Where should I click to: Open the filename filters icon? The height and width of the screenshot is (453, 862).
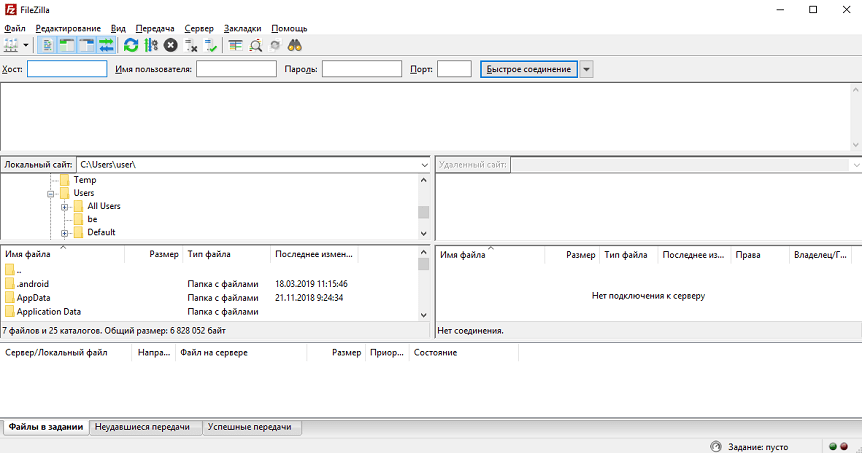pyautogui.click(x=235, y=45)
